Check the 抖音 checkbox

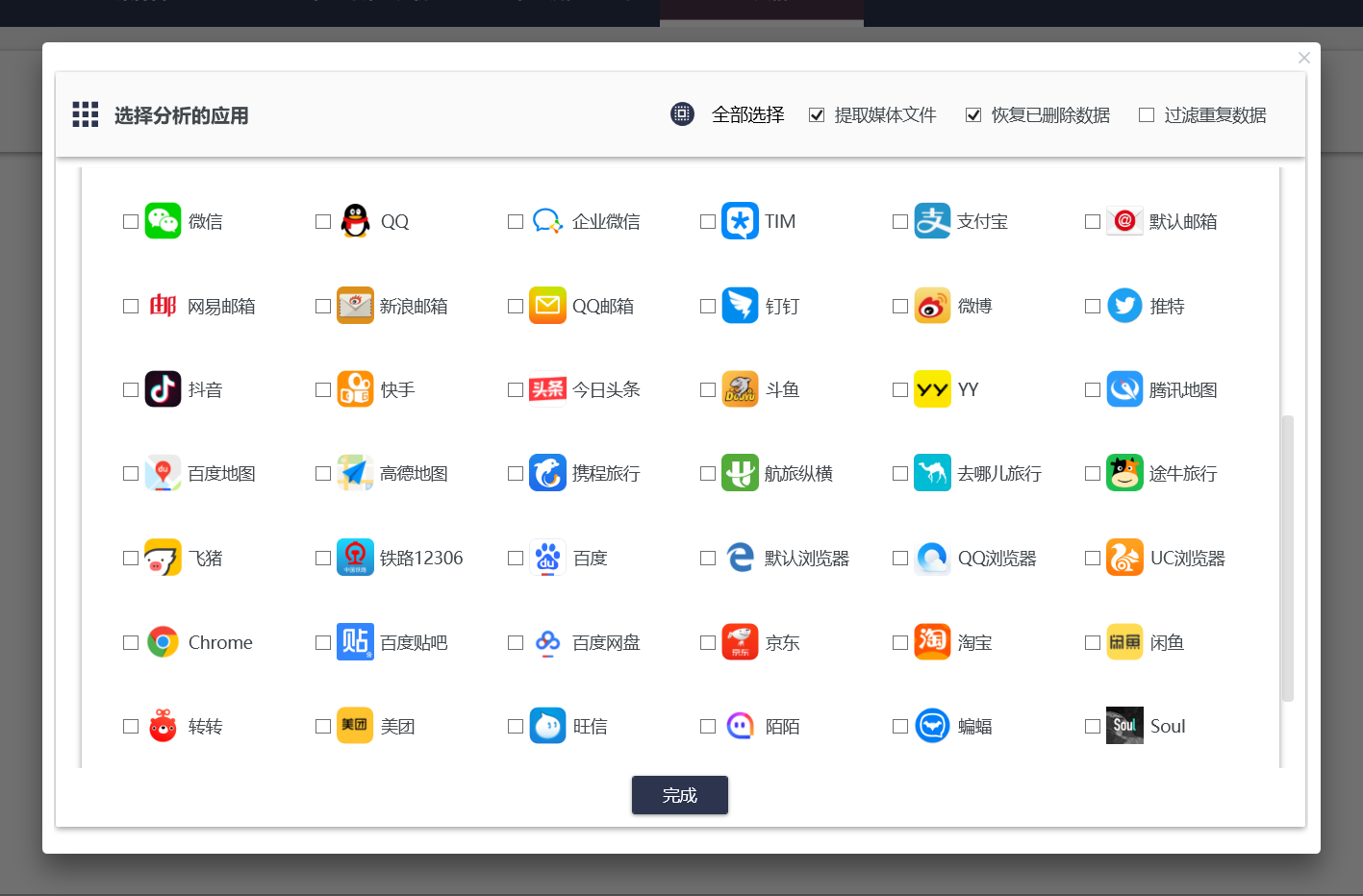coord(131,389)
